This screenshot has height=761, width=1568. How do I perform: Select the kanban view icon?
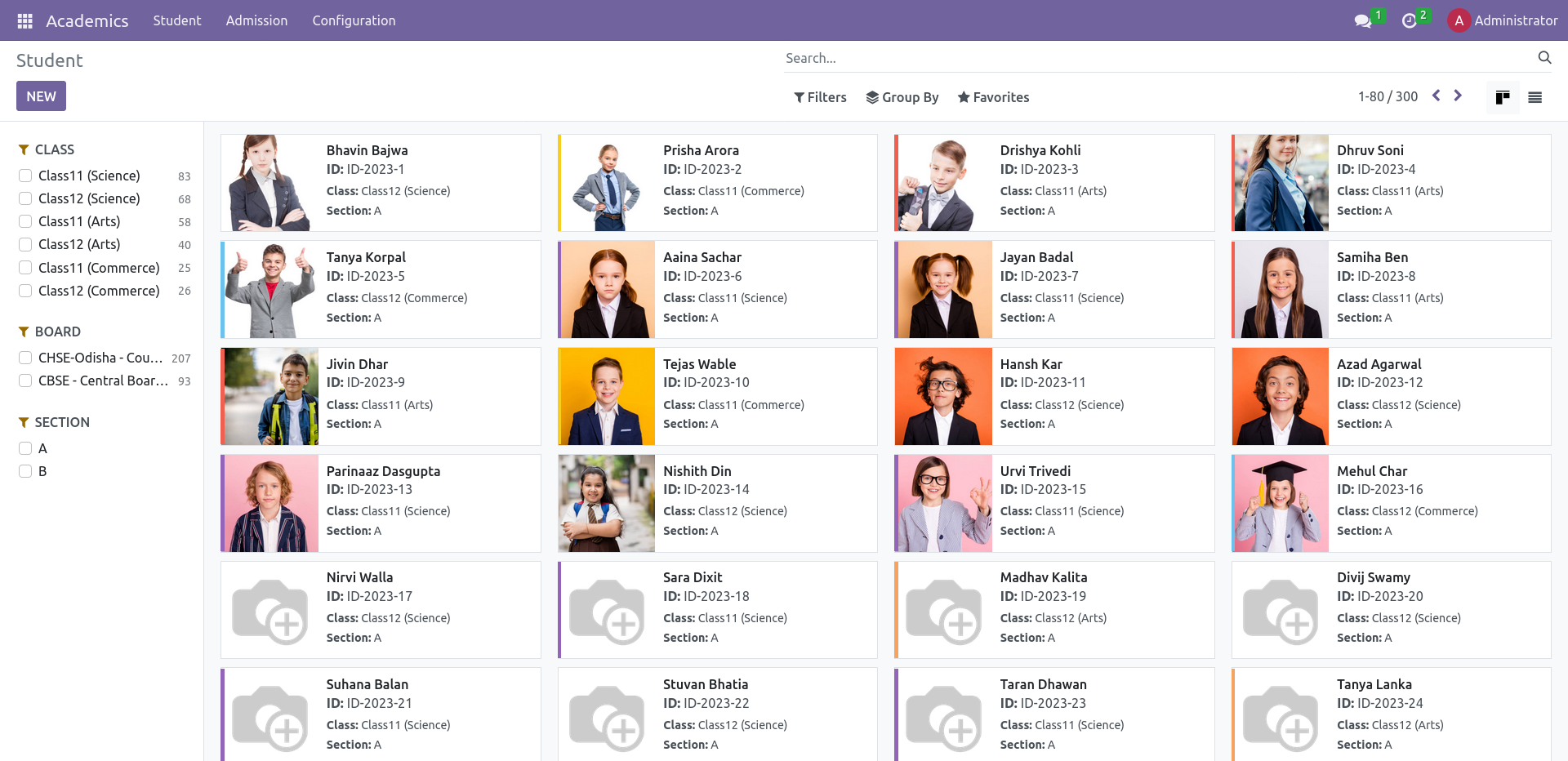click(1503, 96)
